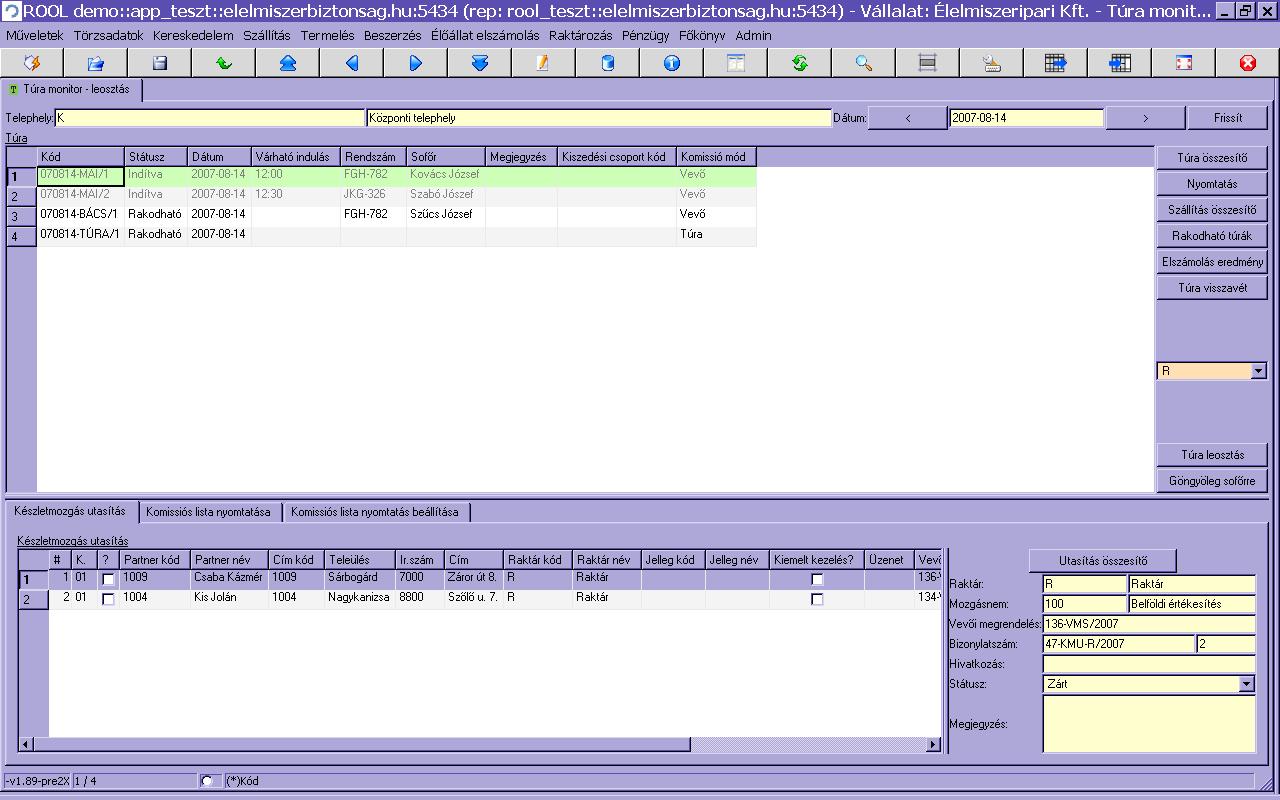Screen dimensions: 1280x800
Task: Click the open folder toolbar icon
Action: point(96,63)
